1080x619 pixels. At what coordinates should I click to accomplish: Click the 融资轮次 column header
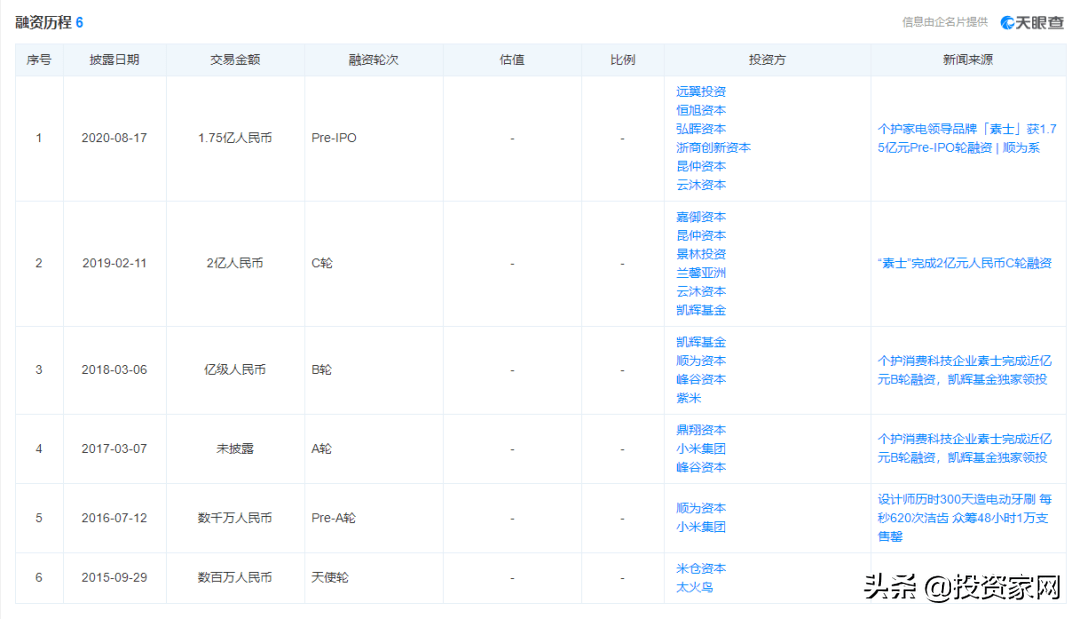point(373,60)
